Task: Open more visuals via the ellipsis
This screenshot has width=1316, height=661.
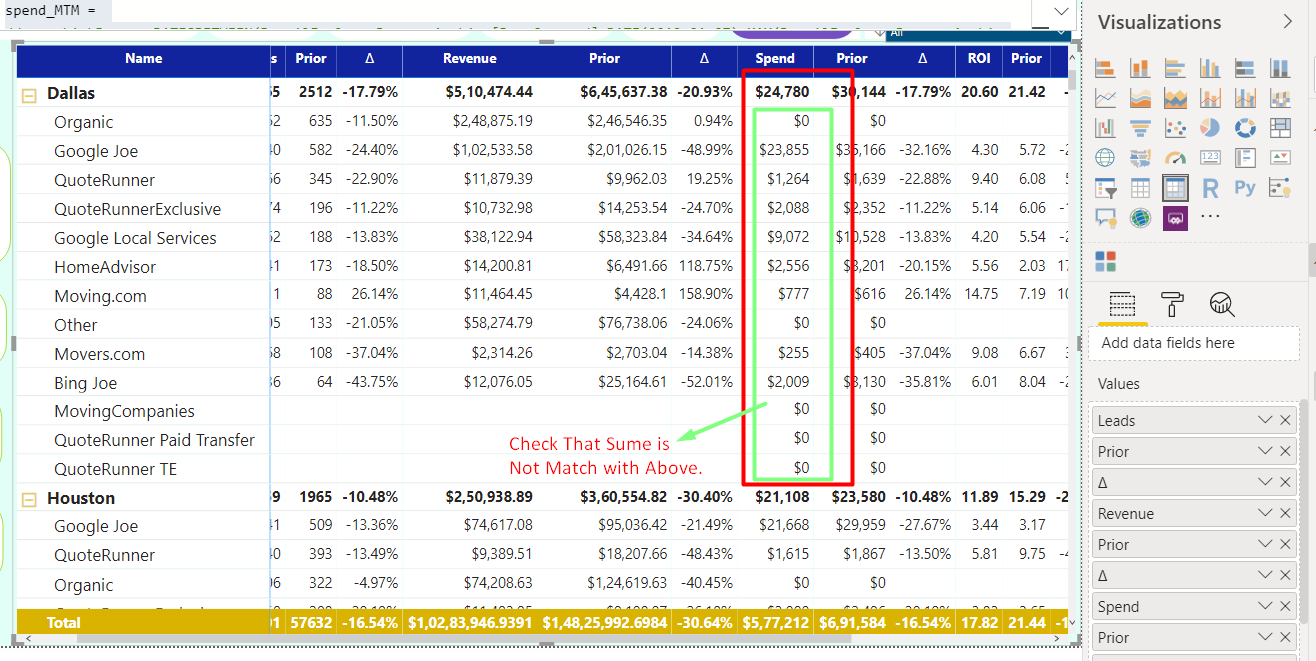Action: coord(1210,217)
